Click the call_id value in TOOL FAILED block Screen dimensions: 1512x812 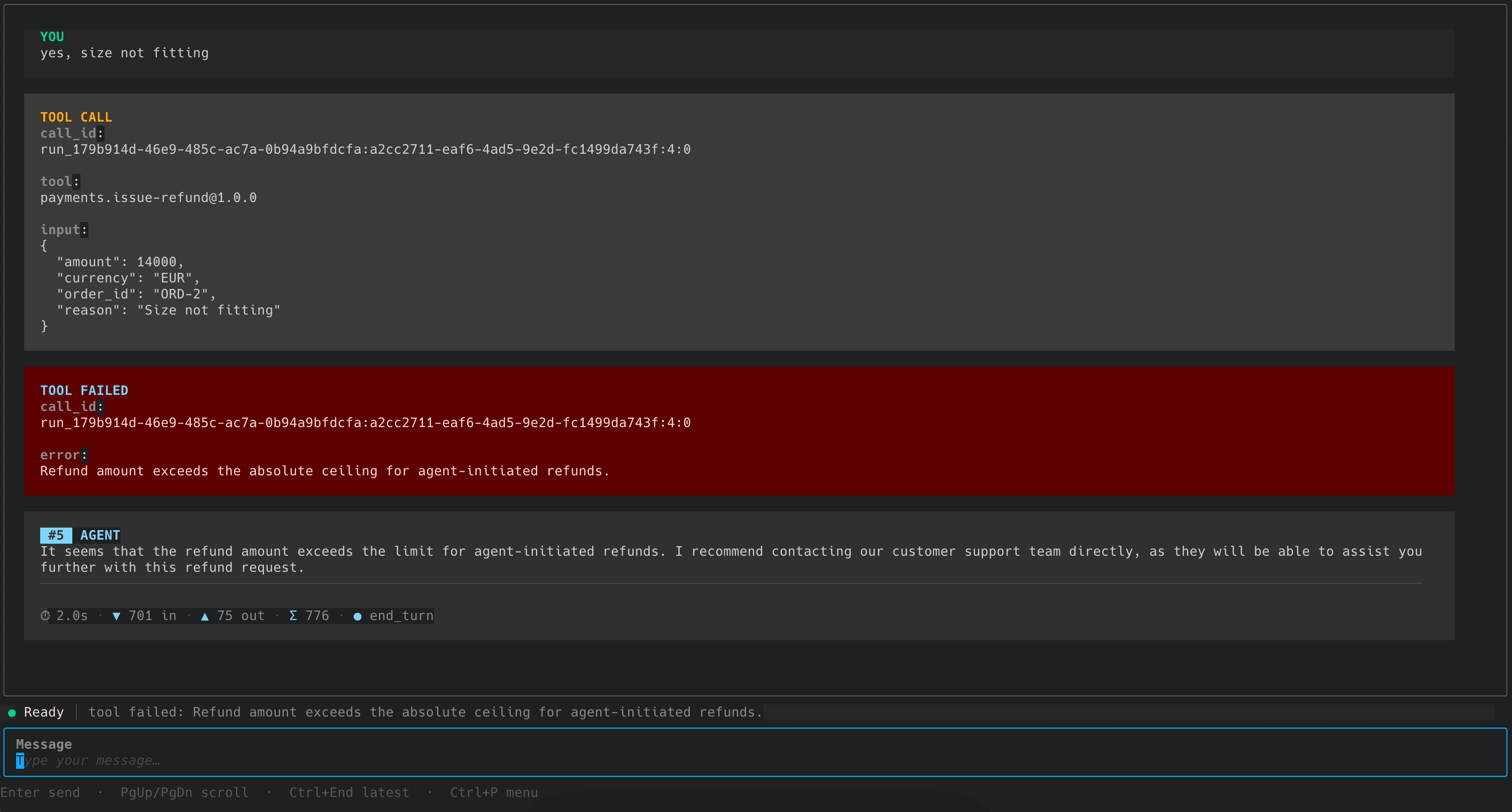(x=365, y=423)
